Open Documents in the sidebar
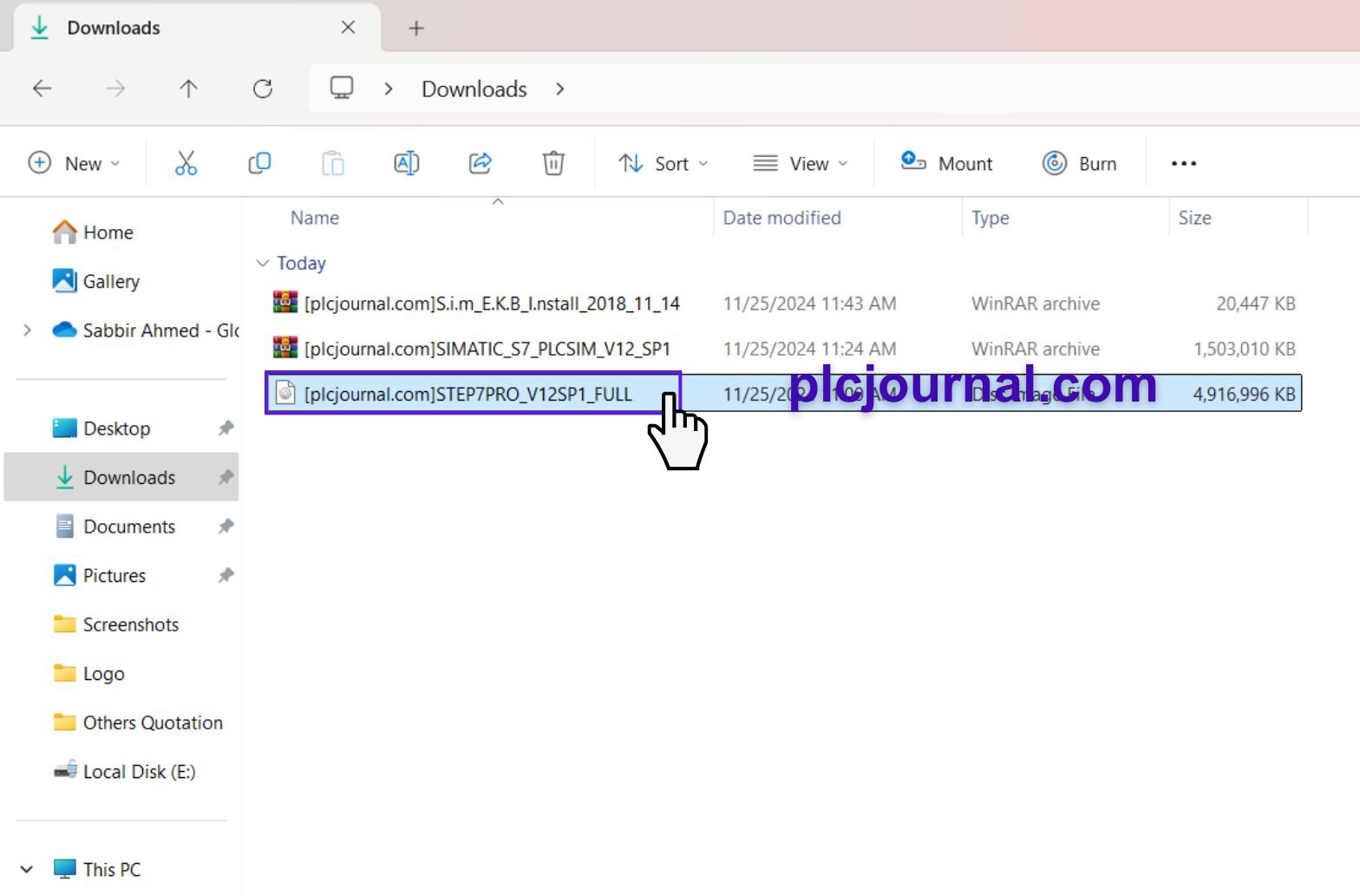The width and height of the screenshot is (1360, 896). tap(114, 526)
